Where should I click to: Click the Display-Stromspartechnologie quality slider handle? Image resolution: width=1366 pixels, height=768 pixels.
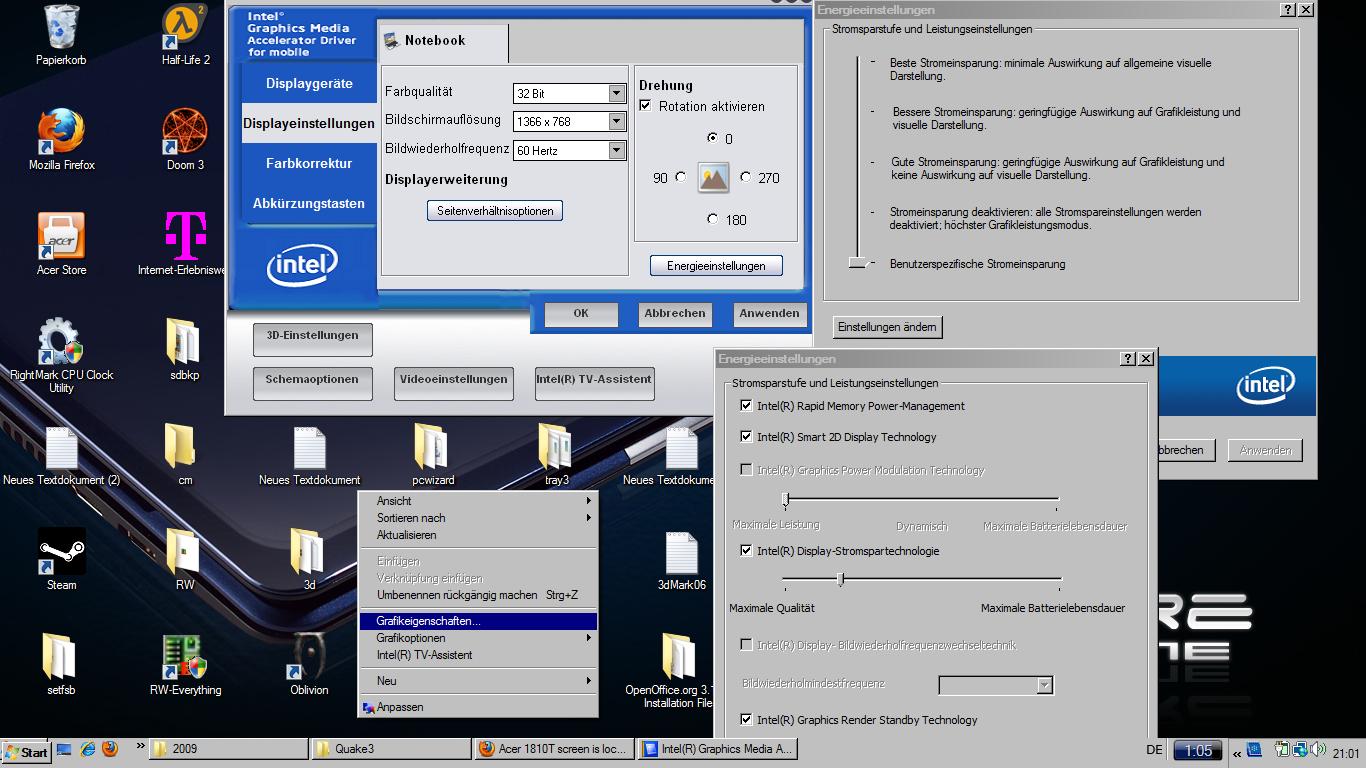[x=840, y=579]
